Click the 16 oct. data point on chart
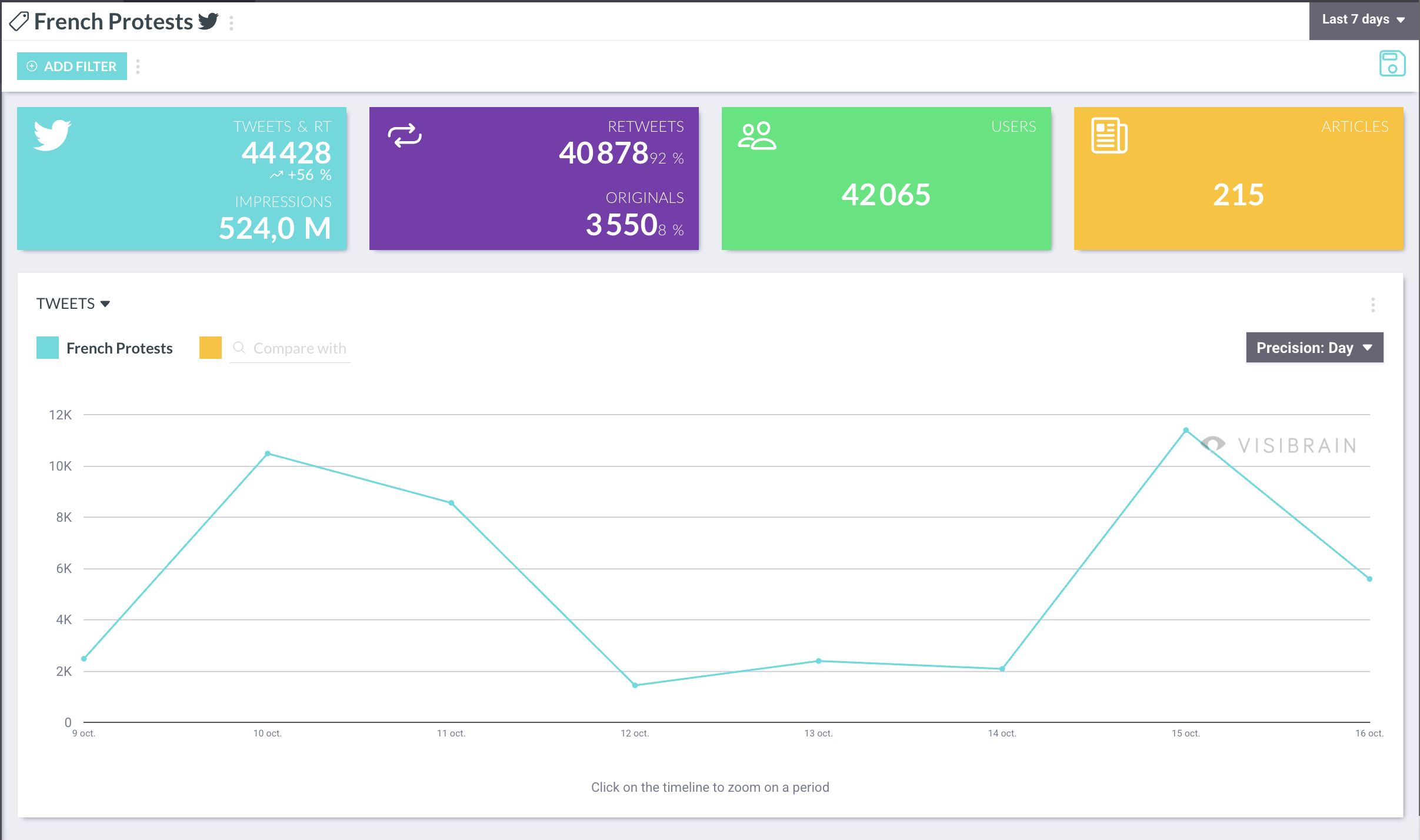Viewport: 1420px width, 840px height. [x=1369, y=579]
